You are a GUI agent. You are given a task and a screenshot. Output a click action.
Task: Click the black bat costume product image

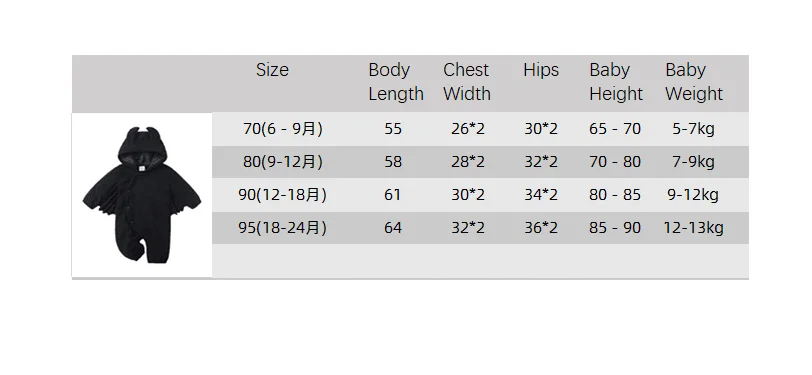pos(142,195)
